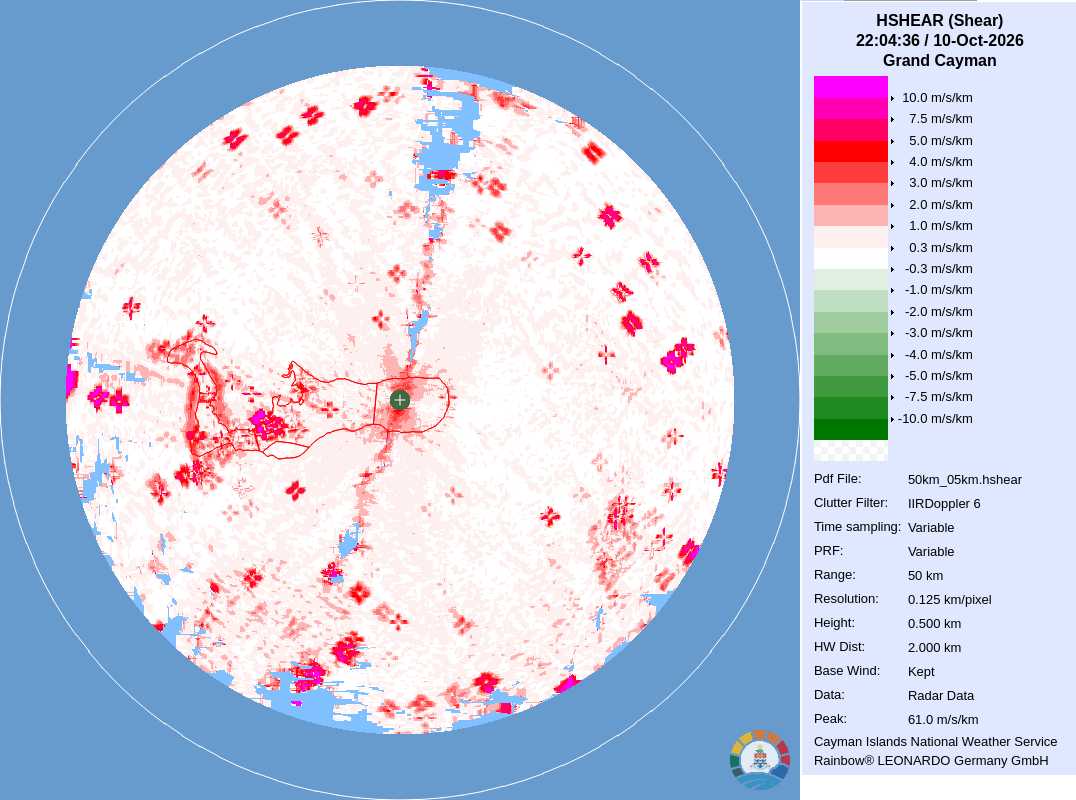Click the -10.0 m/s/km legend label
1076x800 pixels.
[935, 419]
